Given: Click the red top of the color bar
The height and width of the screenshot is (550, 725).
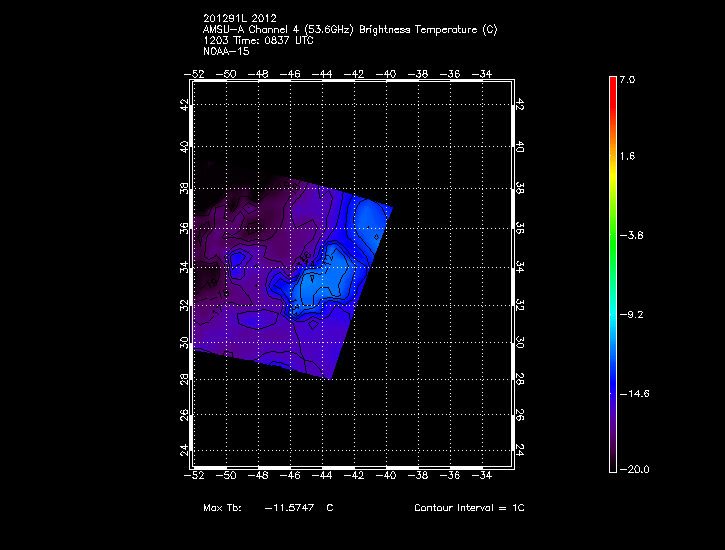Looking at the screenshot, I should (613, 83).
